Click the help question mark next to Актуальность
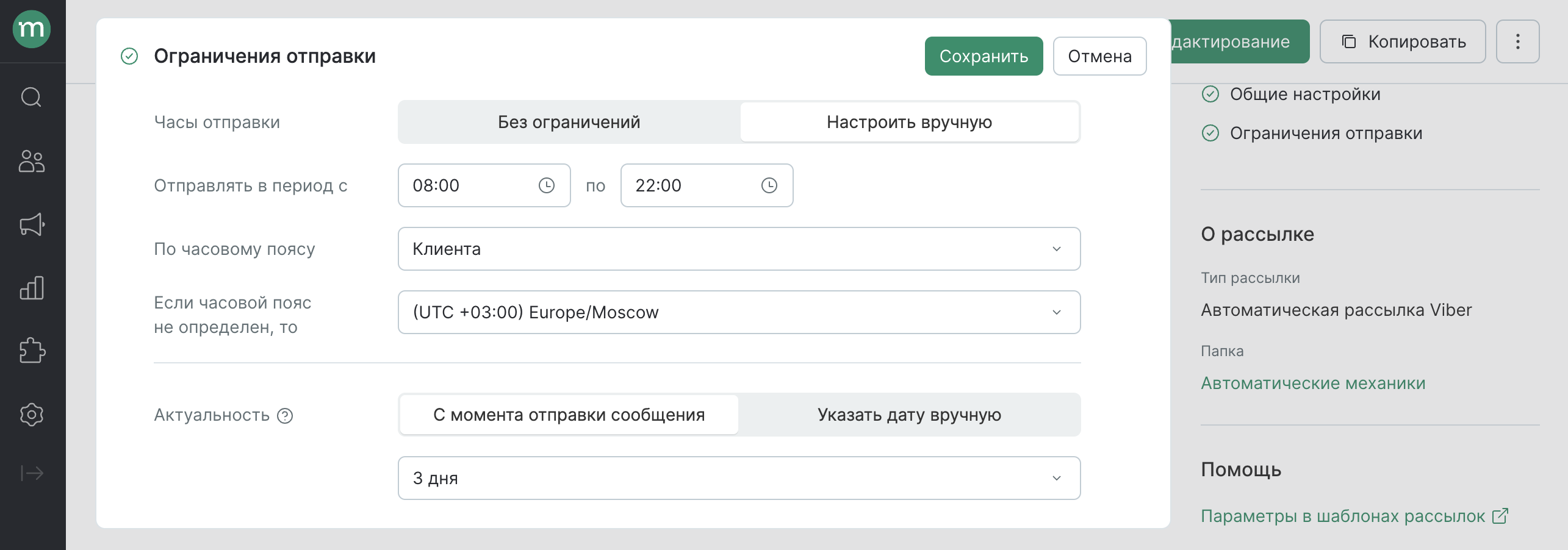This screenshot has height=550, width=1568. 285,415
